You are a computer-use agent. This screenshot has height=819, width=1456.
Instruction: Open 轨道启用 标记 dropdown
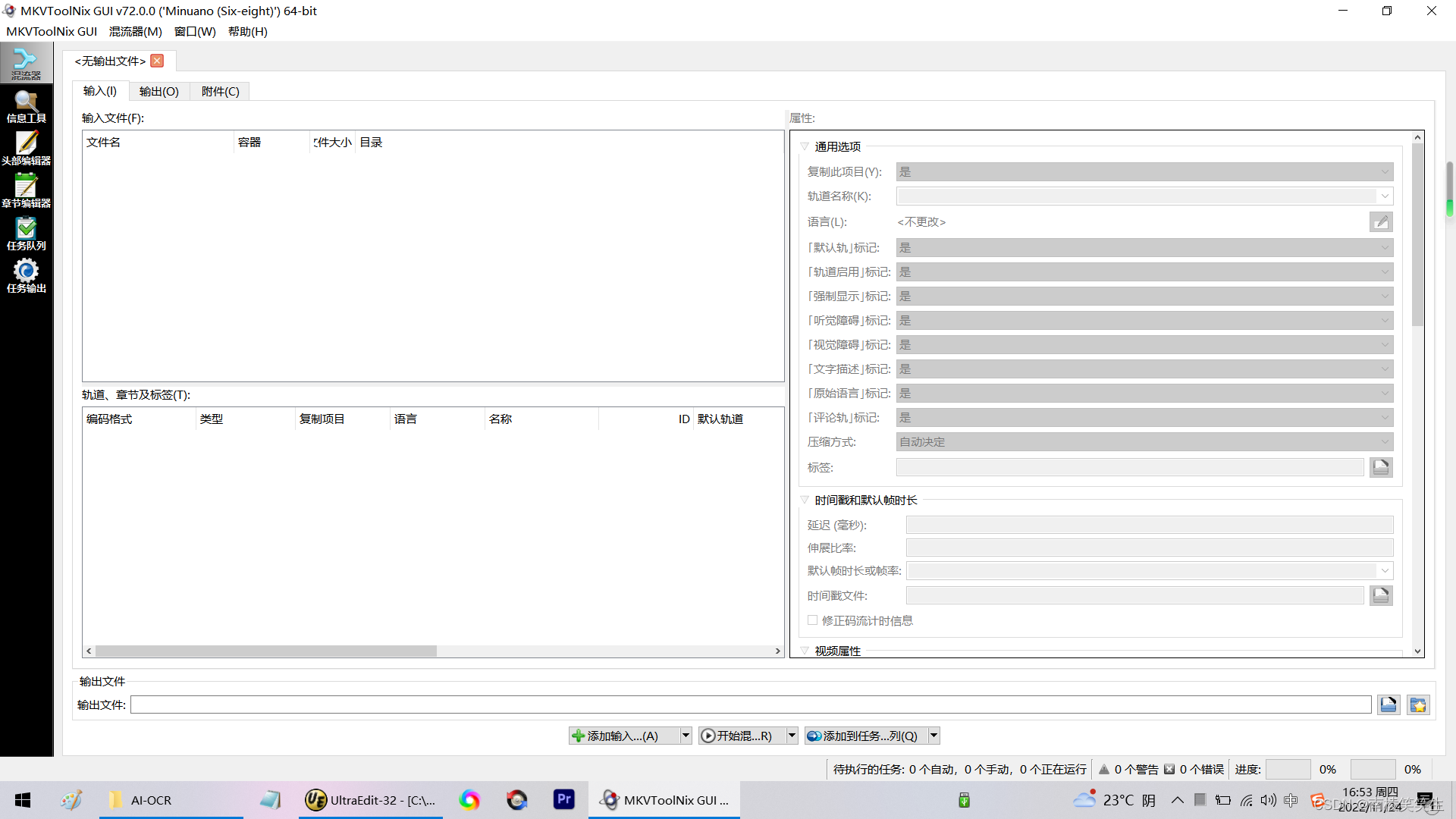click(x=1144, y=272)
